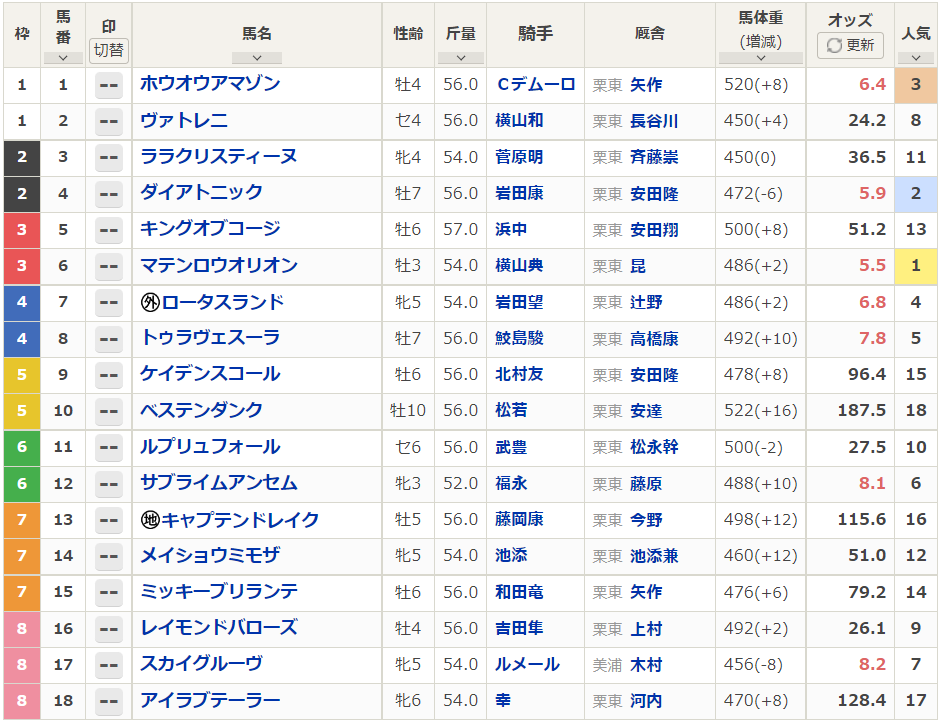The width and height of the screenshot is (938, 720).
Task: Open trainer page for 長谷川
Action: (x=654, y=121)
